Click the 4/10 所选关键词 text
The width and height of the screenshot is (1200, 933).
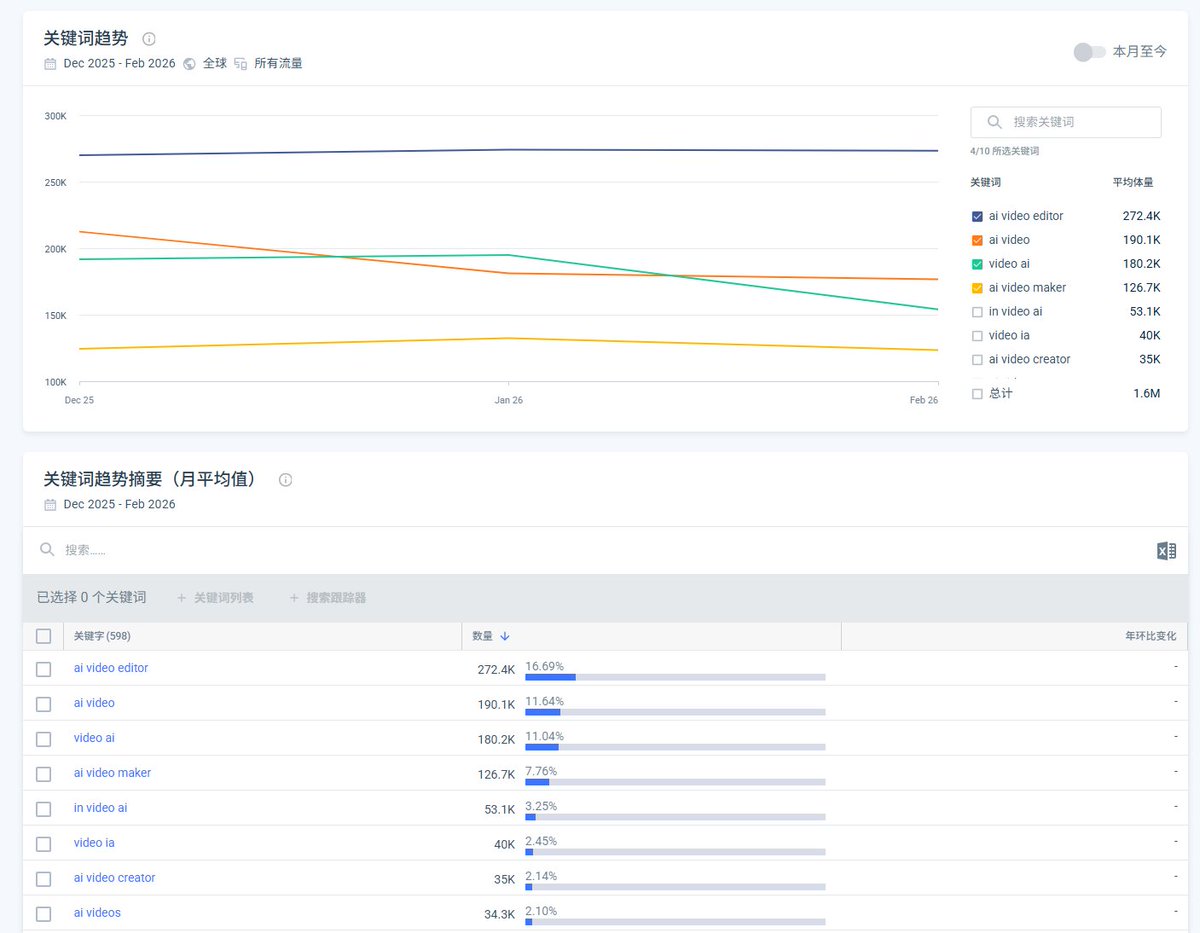(1005, 151)
